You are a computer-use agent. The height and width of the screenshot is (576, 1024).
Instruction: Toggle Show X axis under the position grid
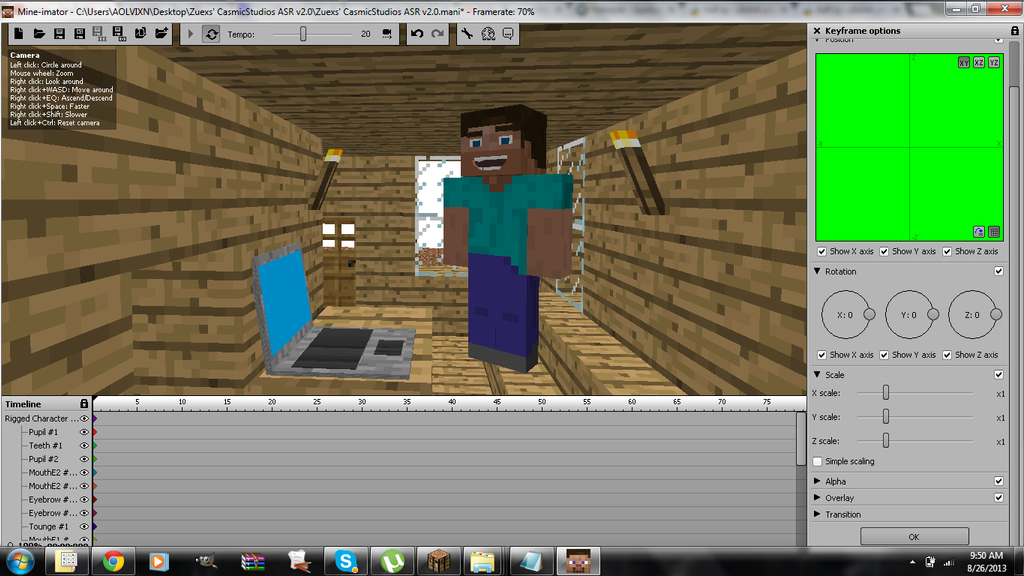point(822,251)
